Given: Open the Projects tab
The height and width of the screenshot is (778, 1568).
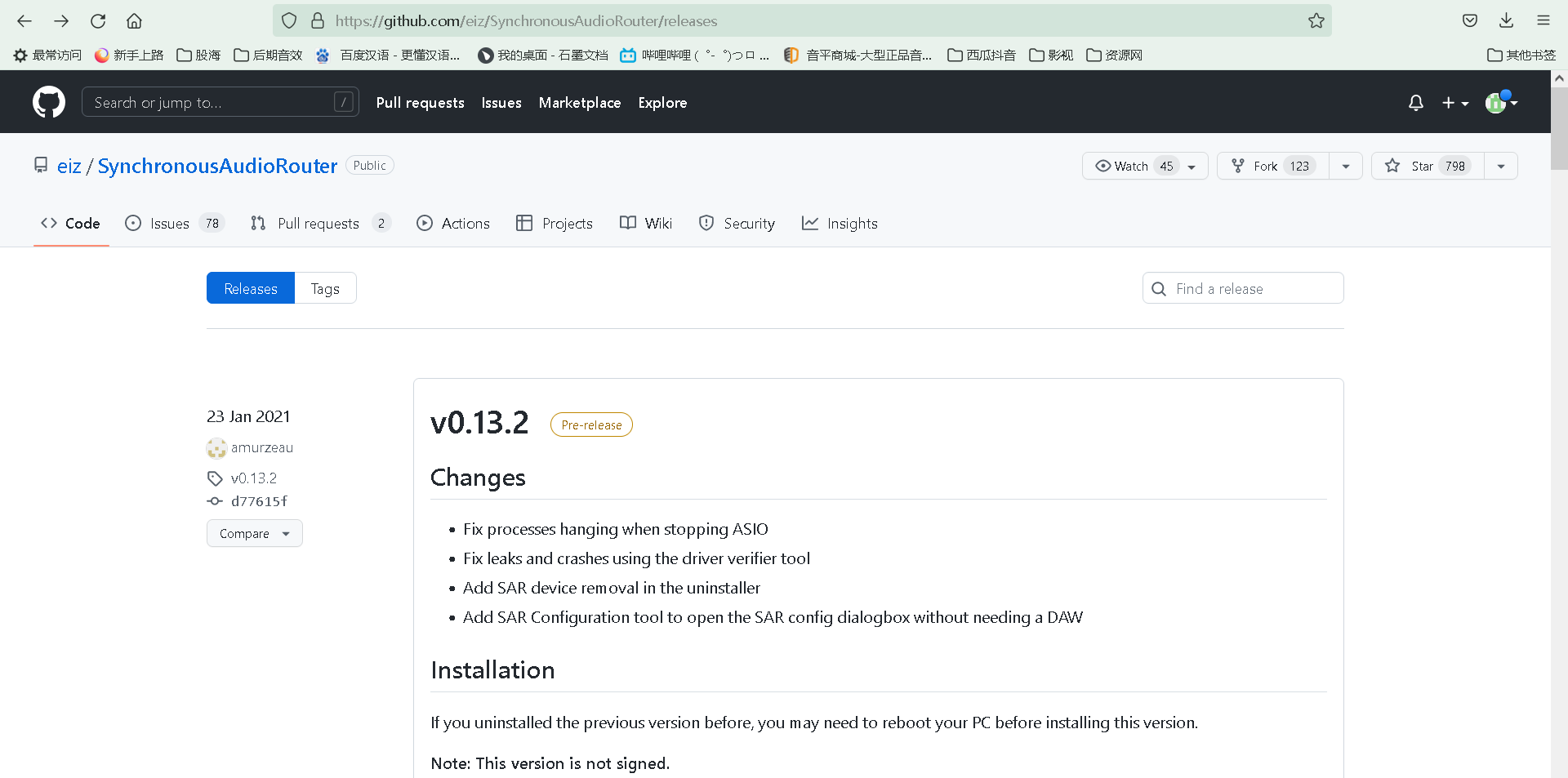Looking at the screenshot, I should pyautogui.click(x=555, y=223).
